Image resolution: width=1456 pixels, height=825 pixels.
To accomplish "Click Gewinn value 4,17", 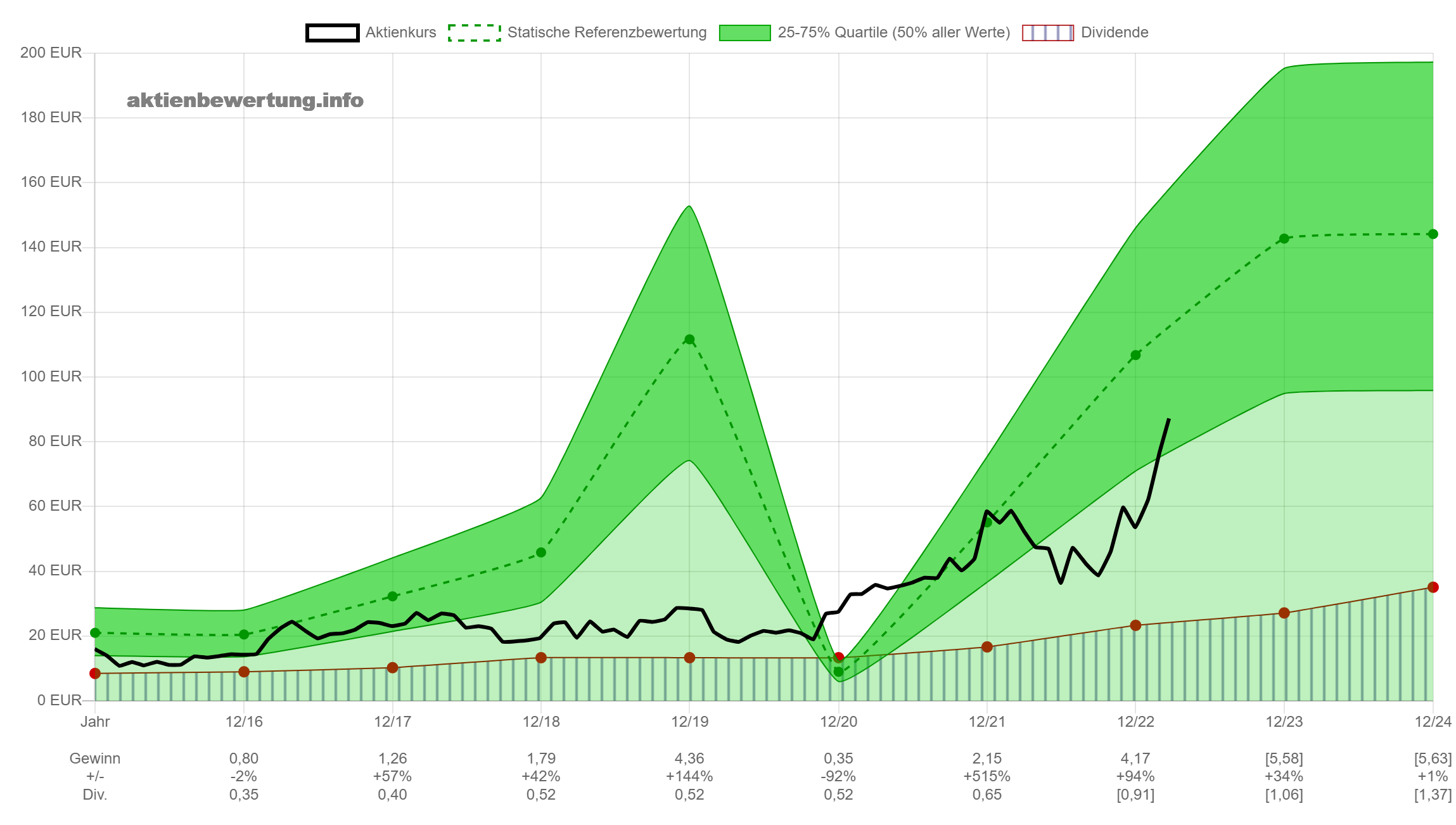I will pos(1135,758).
